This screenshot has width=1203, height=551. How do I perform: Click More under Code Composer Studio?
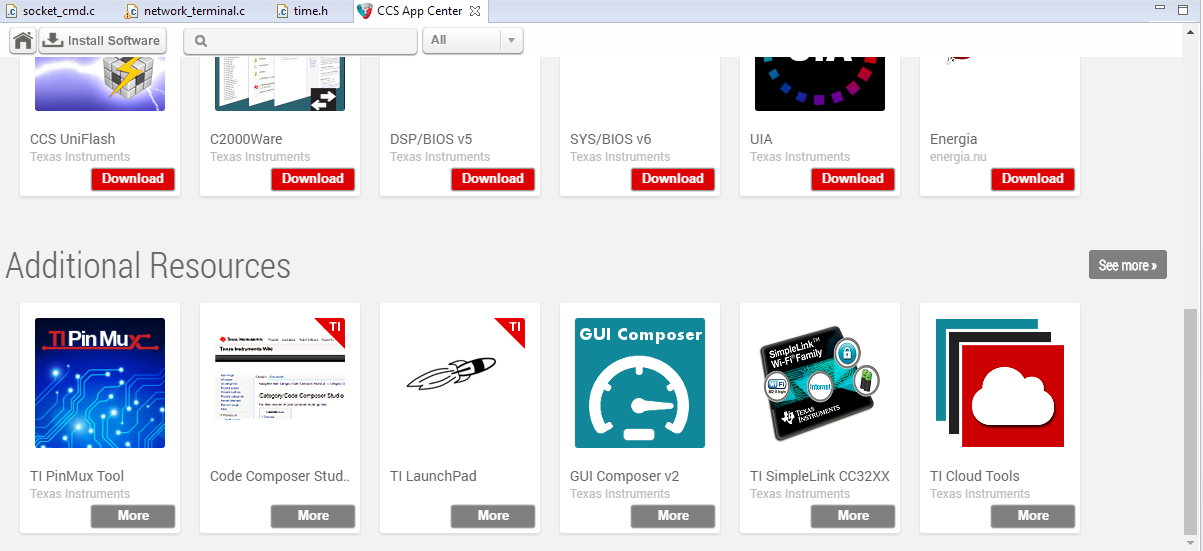(313, 516)
